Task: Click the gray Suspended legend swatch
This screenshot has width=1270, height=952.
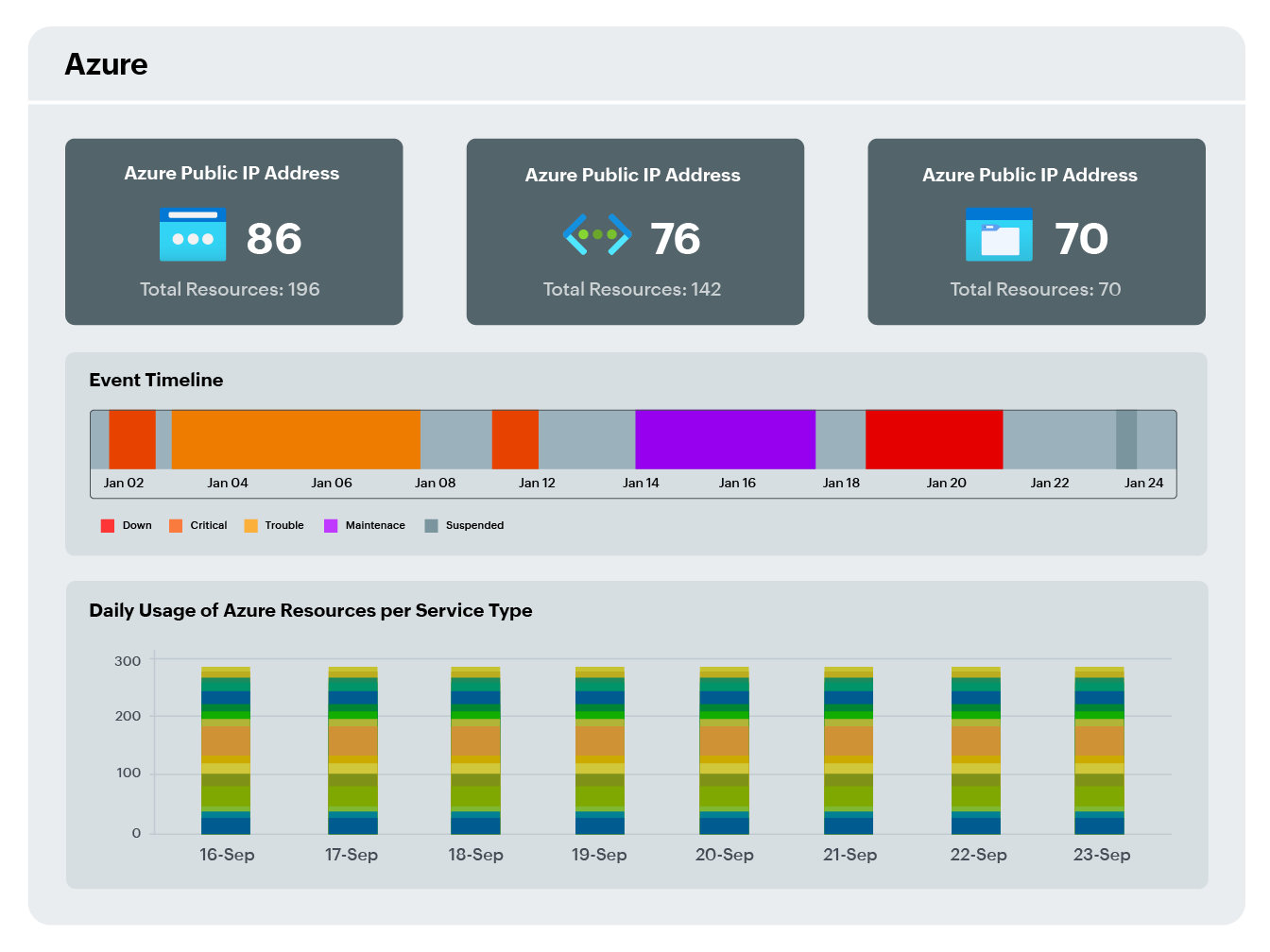Action: click(431, 526)
